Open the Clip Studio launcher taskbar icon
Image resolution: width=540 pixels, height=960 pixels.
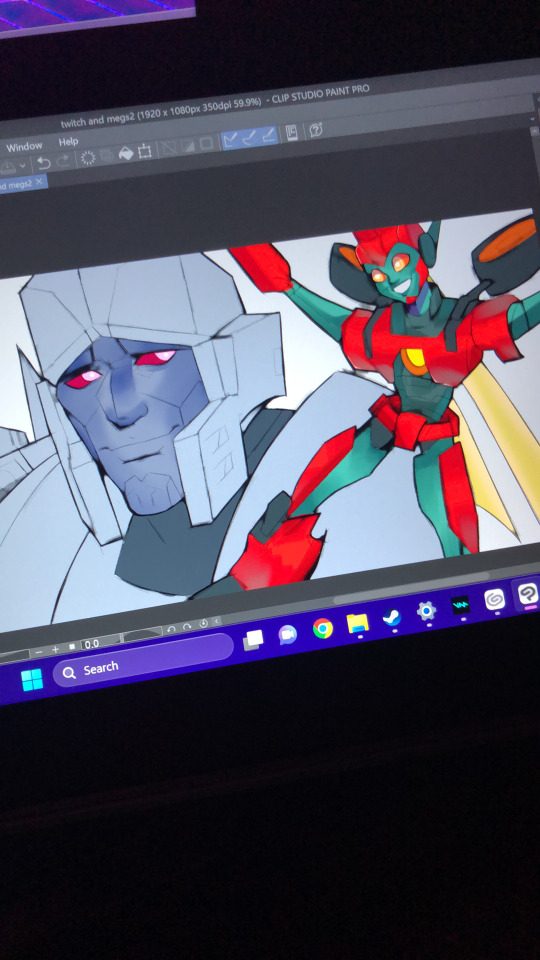click(x=494, y=599)
